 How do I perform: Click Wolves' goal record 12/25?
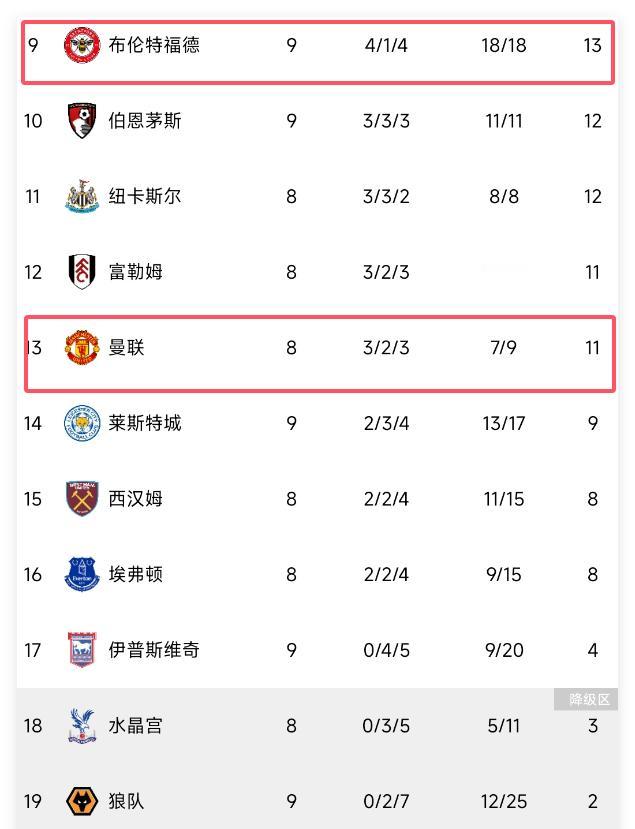[503, 801]
